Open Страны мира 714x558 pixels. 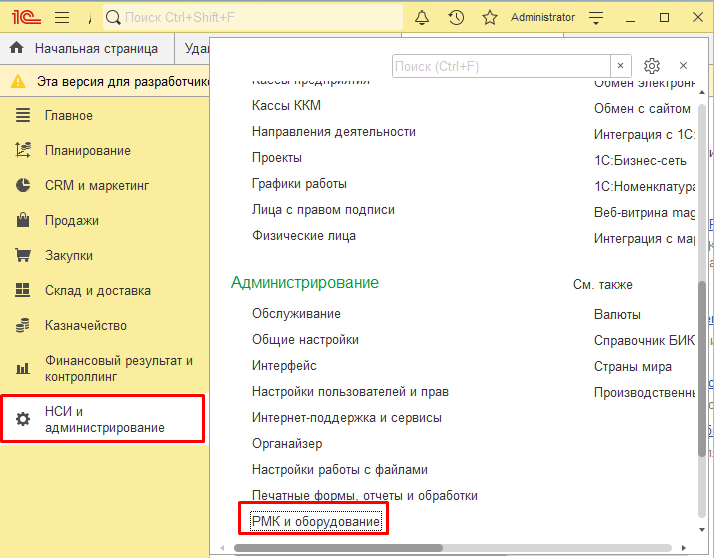[x=632, y=366]
